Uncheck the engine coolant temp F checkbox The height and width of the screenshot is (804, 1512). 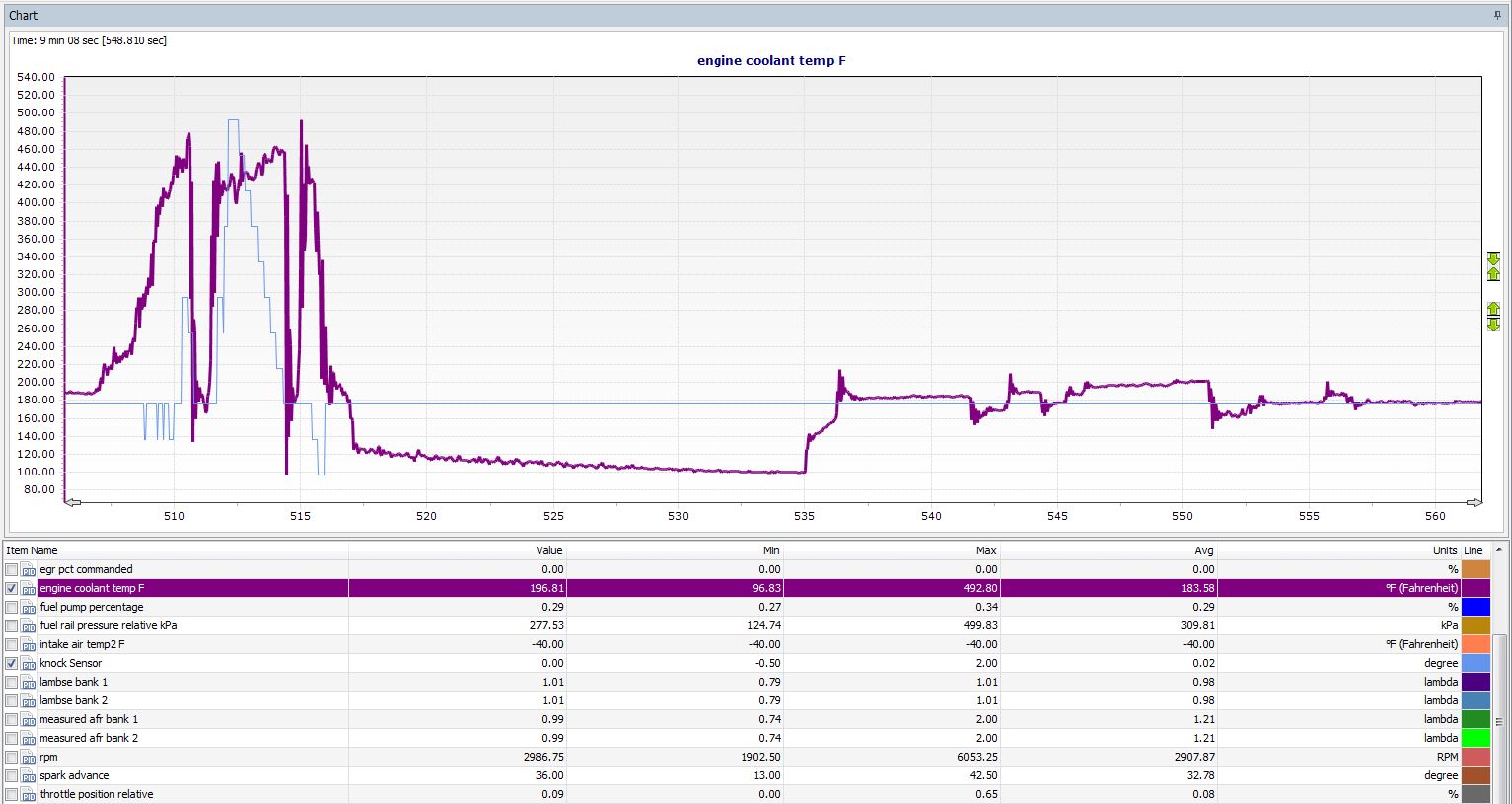pyautogui.click(x=12, y=588)
